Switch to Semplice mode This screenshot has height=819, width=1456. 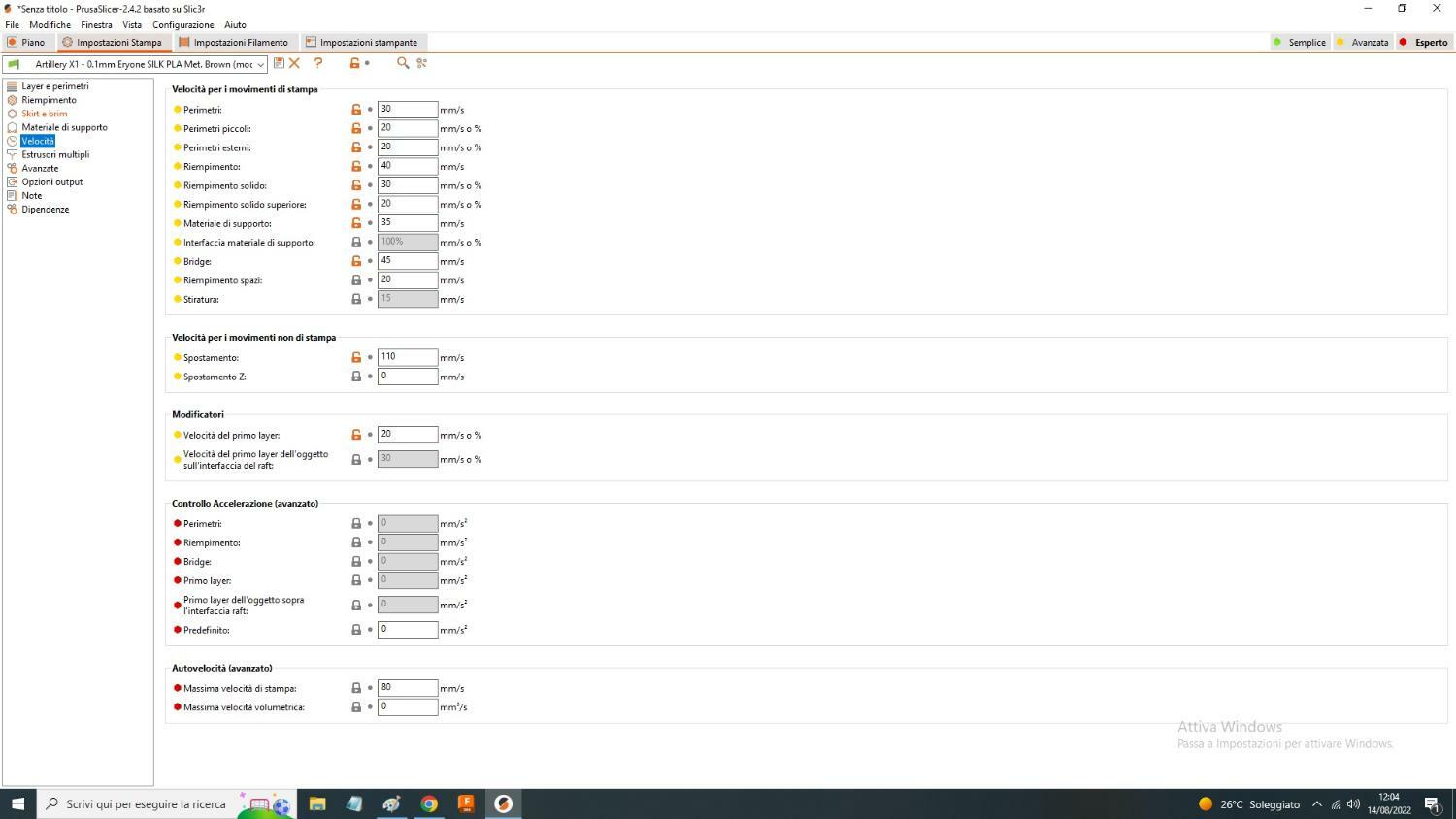(1300, 42)
